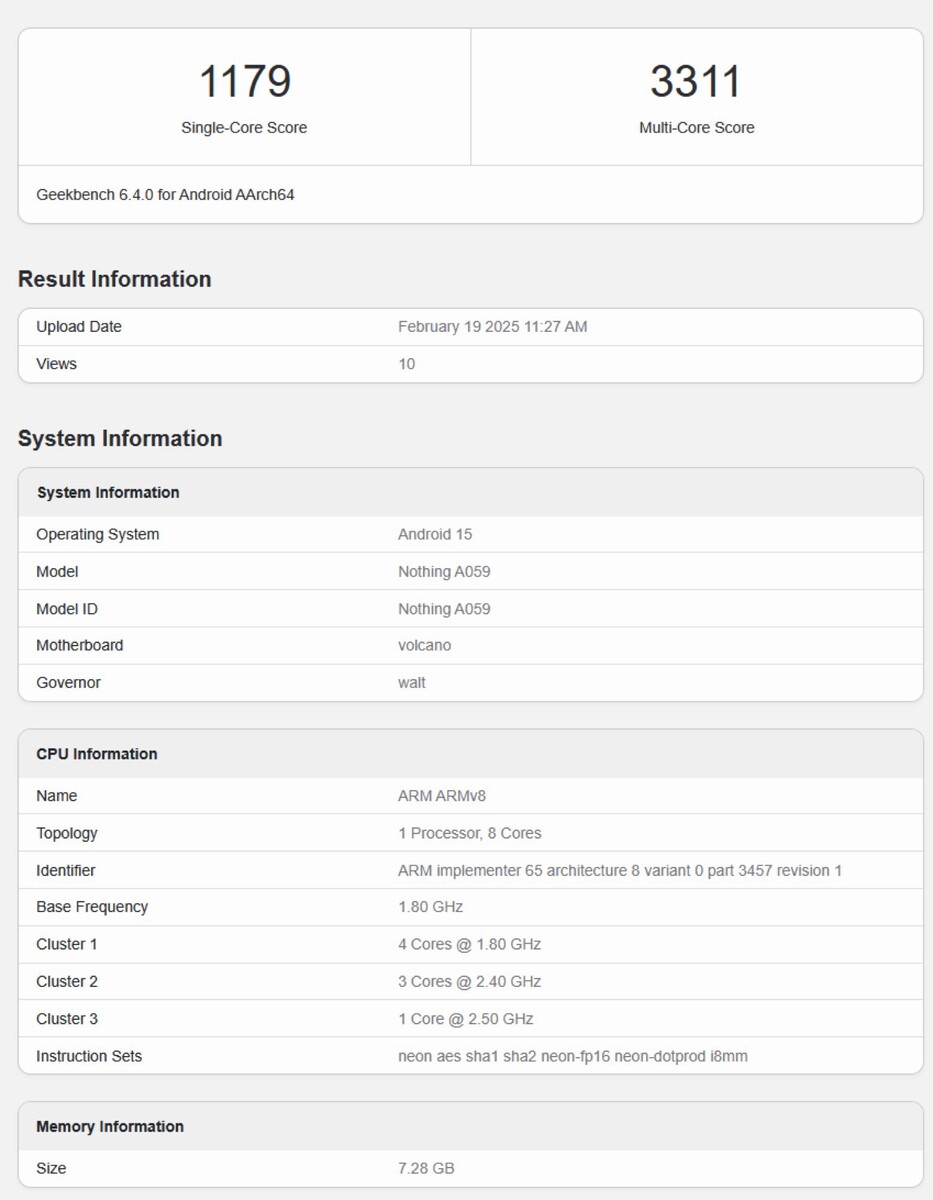This screenshot has height=1200, width=933.
Task: Click the Multi-Core Score value 3311
Action: click(x=696, y=82)
